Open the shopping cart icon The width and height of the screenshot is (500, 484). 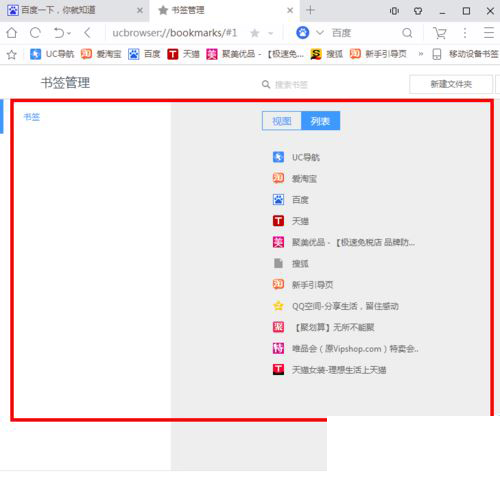pos(440,33)
